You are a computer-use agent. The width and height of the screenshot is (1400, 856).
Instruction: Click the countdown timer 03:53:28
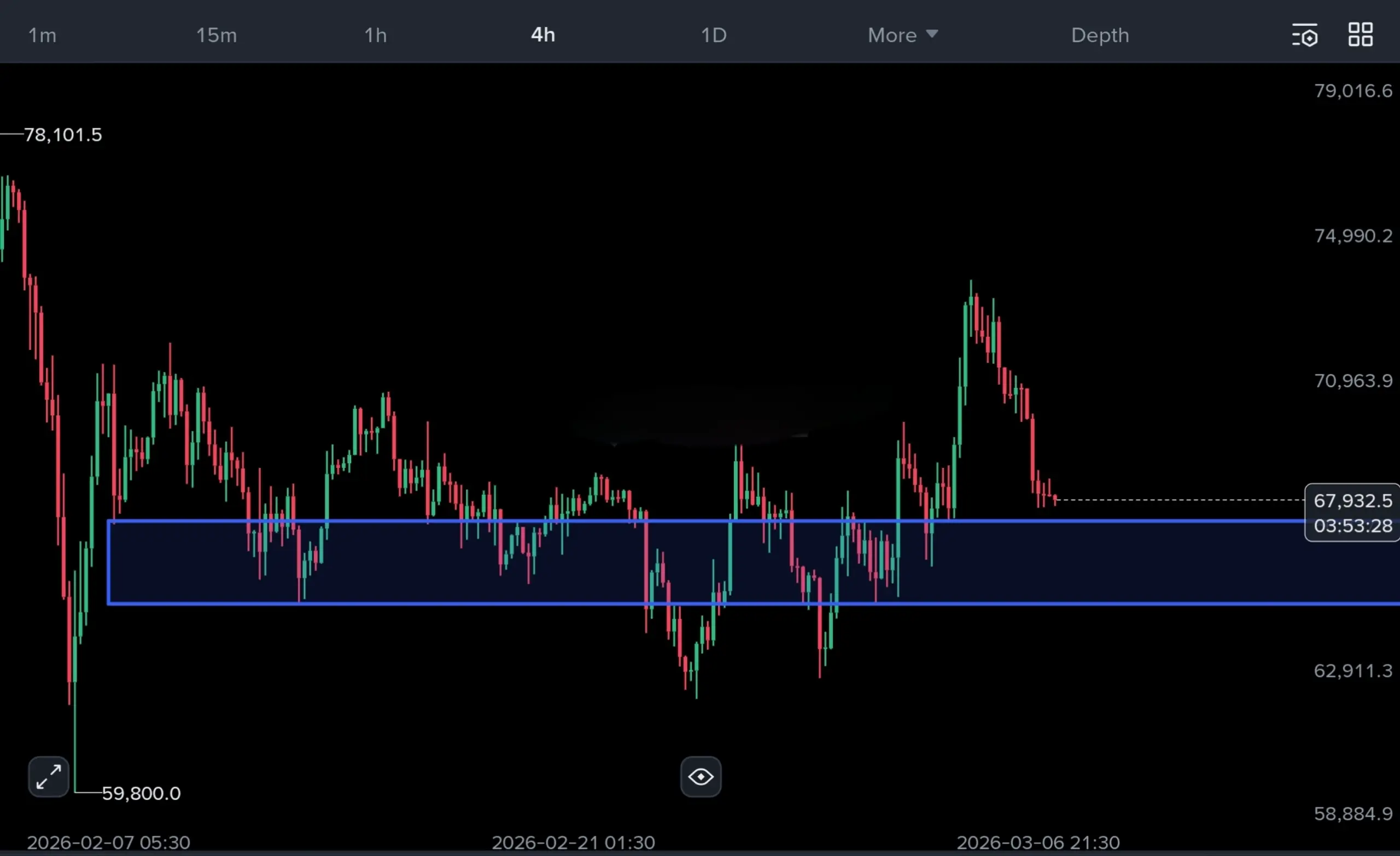1353,526
